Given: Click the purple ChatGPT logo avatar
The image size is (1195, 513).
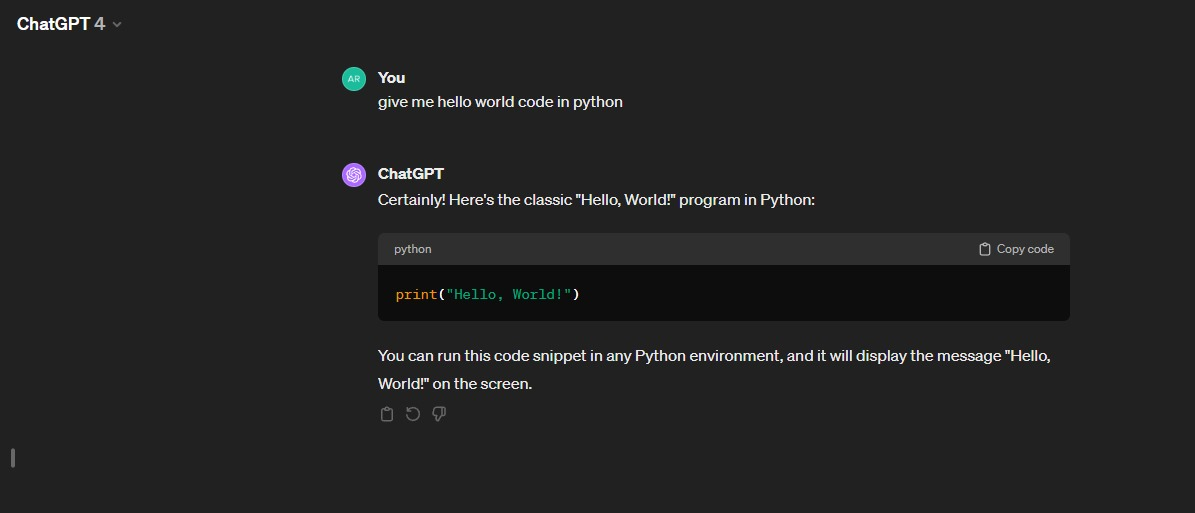Looking at the screenshot, I should (x=354, y=175).
